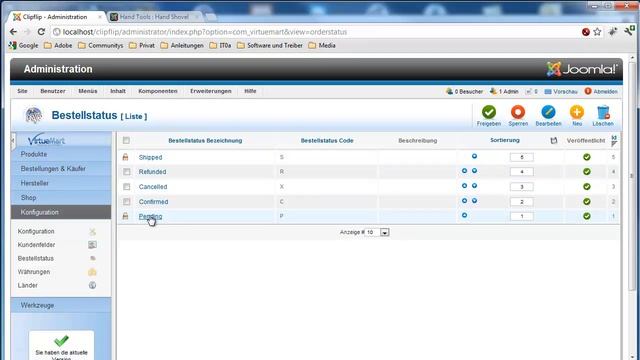Image resolution: width=640 pixels, height=360 pixels.
Task: Reload the page with refresh icon
Action: click(41, 32)
